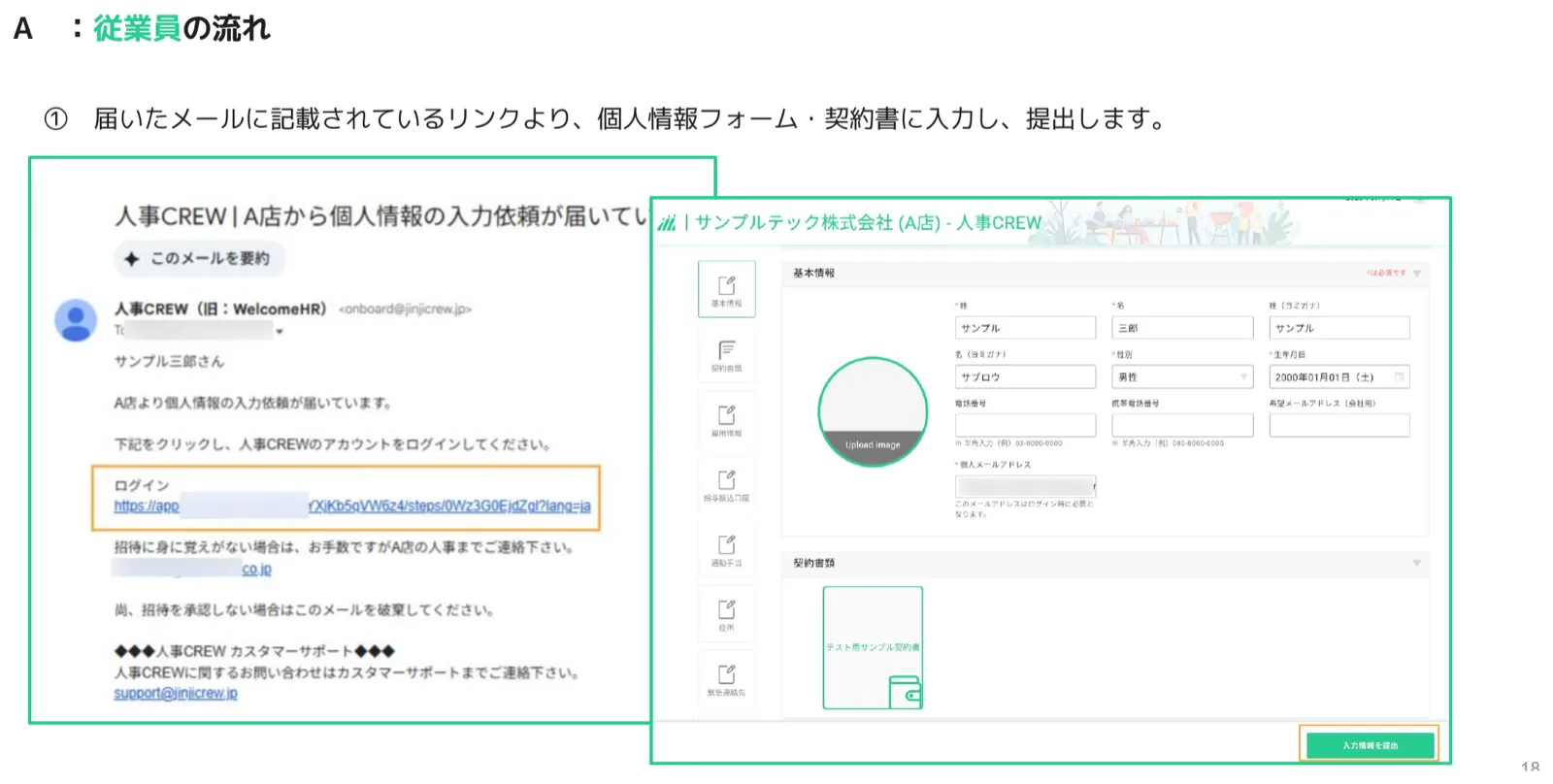The height and width of the screenshot is (784, 1553).
Task: Click the wallet icon on the contract card
Action: [x=905, y=692]
